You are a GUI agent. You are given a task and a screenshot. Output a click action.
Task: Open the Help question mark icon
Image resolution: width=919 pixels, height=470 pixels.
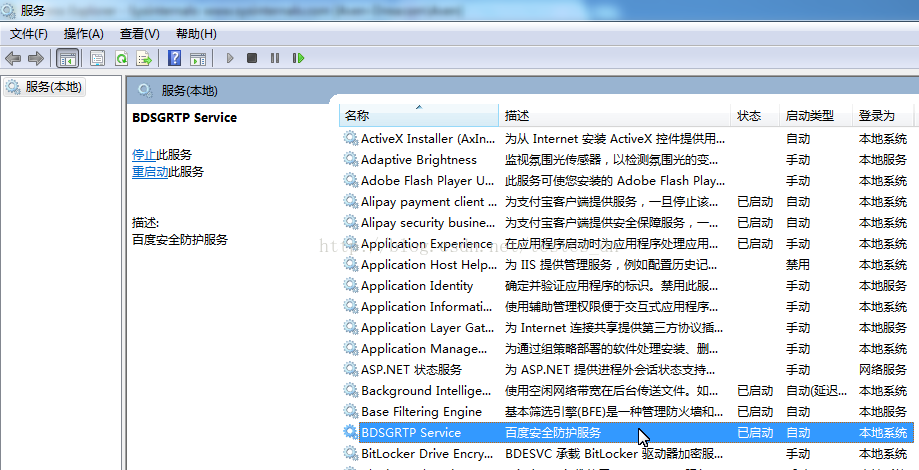174,58
